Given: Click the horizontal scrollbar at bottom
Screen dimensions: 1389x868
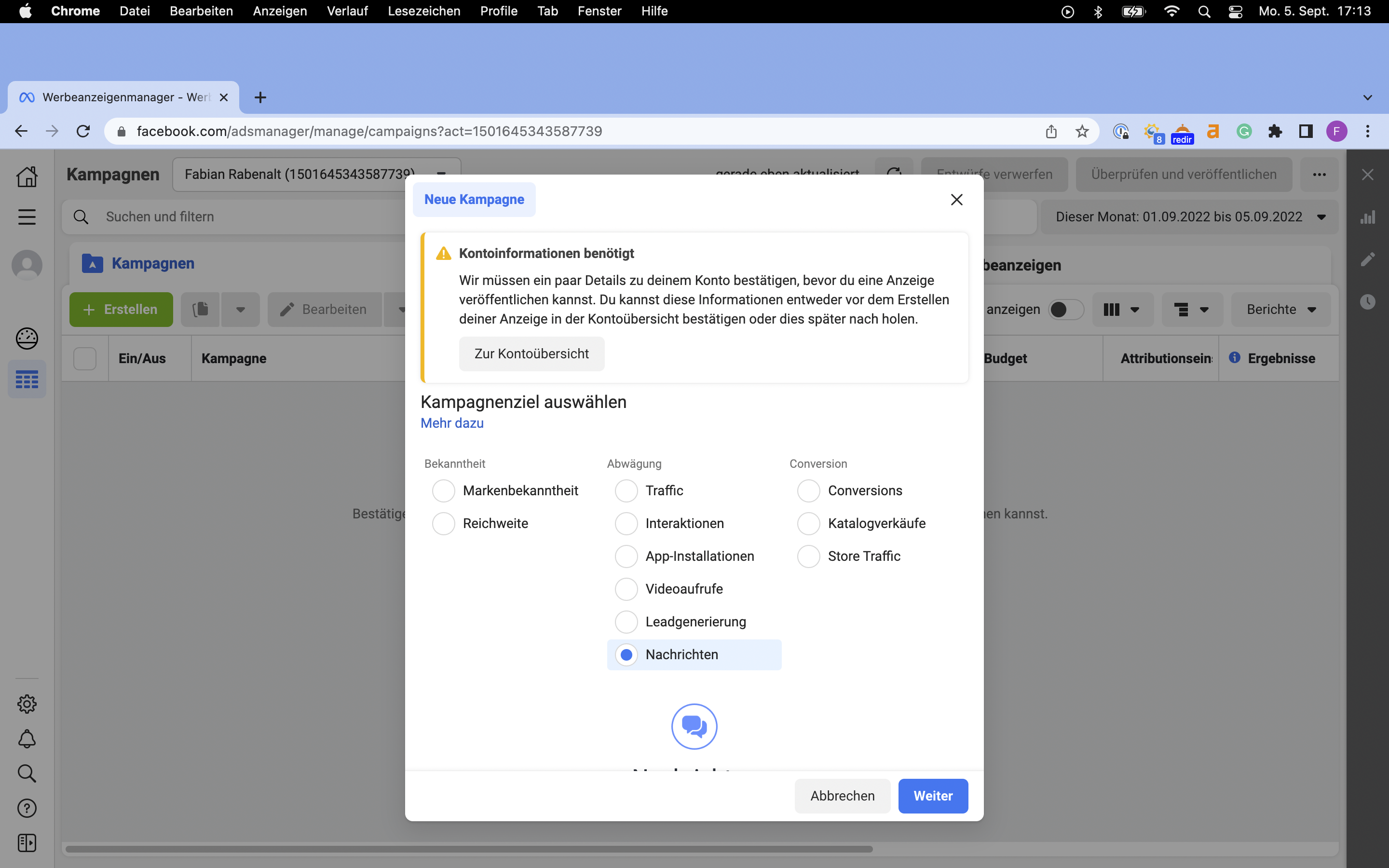Looking at the screenshot, I should 468,849.
